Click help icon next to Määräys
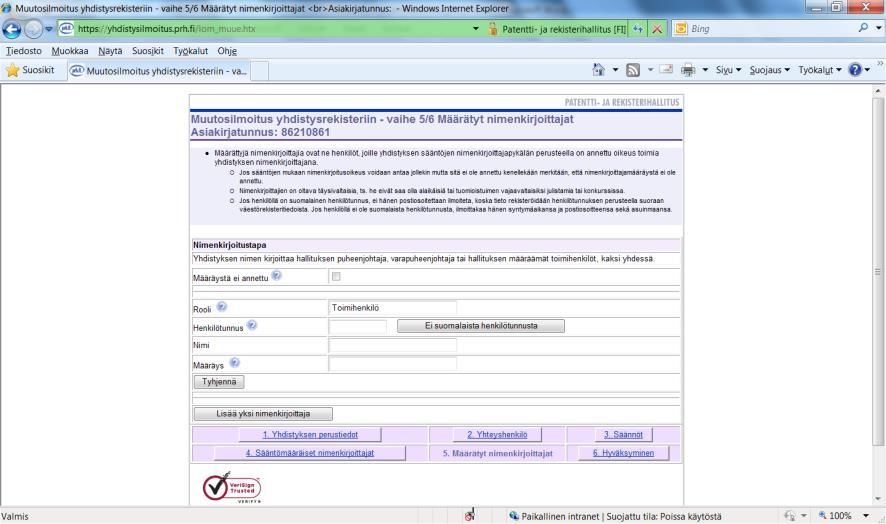Image resolution: width=886 pixels, height=524 pixels. pyautogui.click(x=234, y=362)
